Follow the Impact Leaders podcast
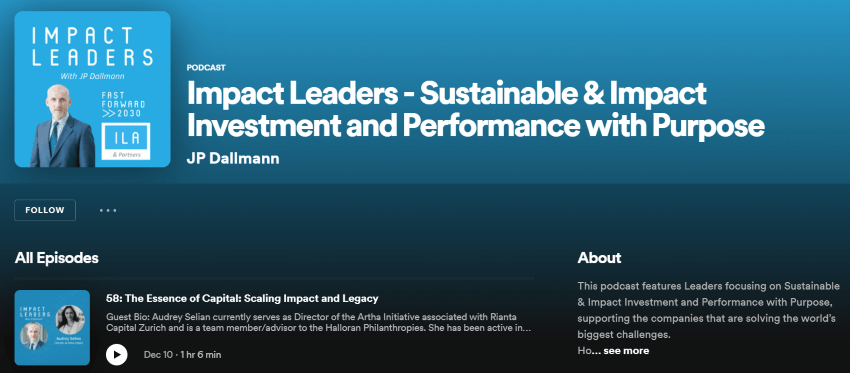 tap(45, 210)
